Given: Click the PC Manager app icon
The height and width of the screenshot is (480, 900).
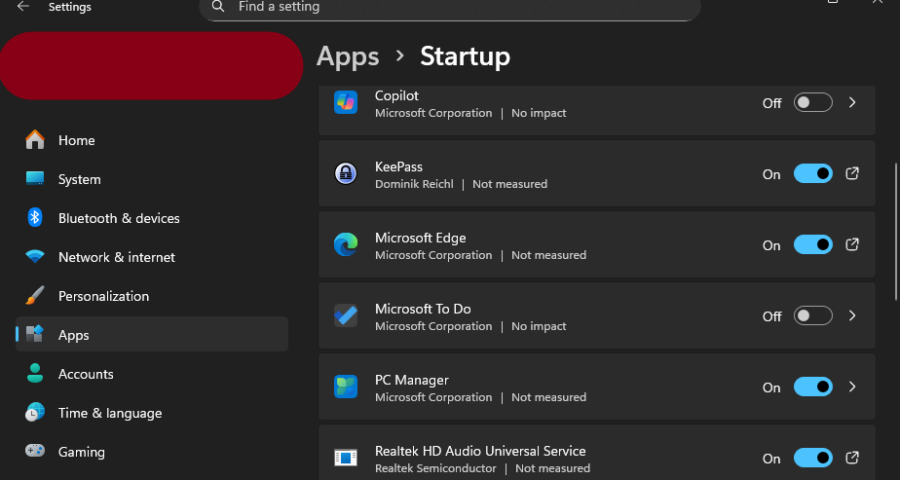Looking at the screenshot, I should 346,387.
